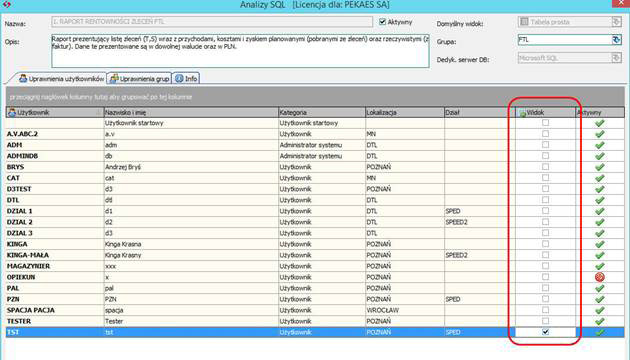The width and height of the screenshot is (630, 360).
Task: Check the Widok checkbox for MAGAZYNIER
Action: coord(545,266)
